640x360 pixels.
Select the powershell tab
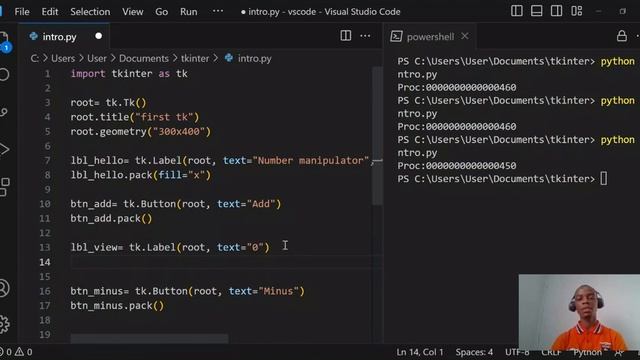[430, 37]
